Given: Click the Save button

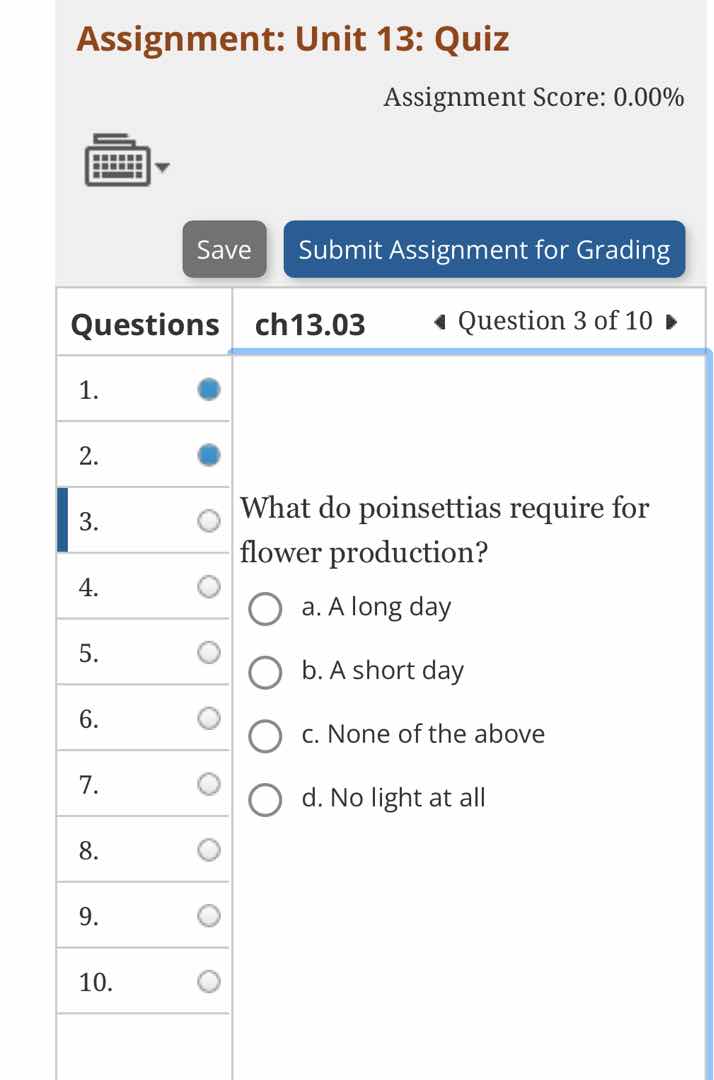Looking at the screenshot, I should coord(224,249).
